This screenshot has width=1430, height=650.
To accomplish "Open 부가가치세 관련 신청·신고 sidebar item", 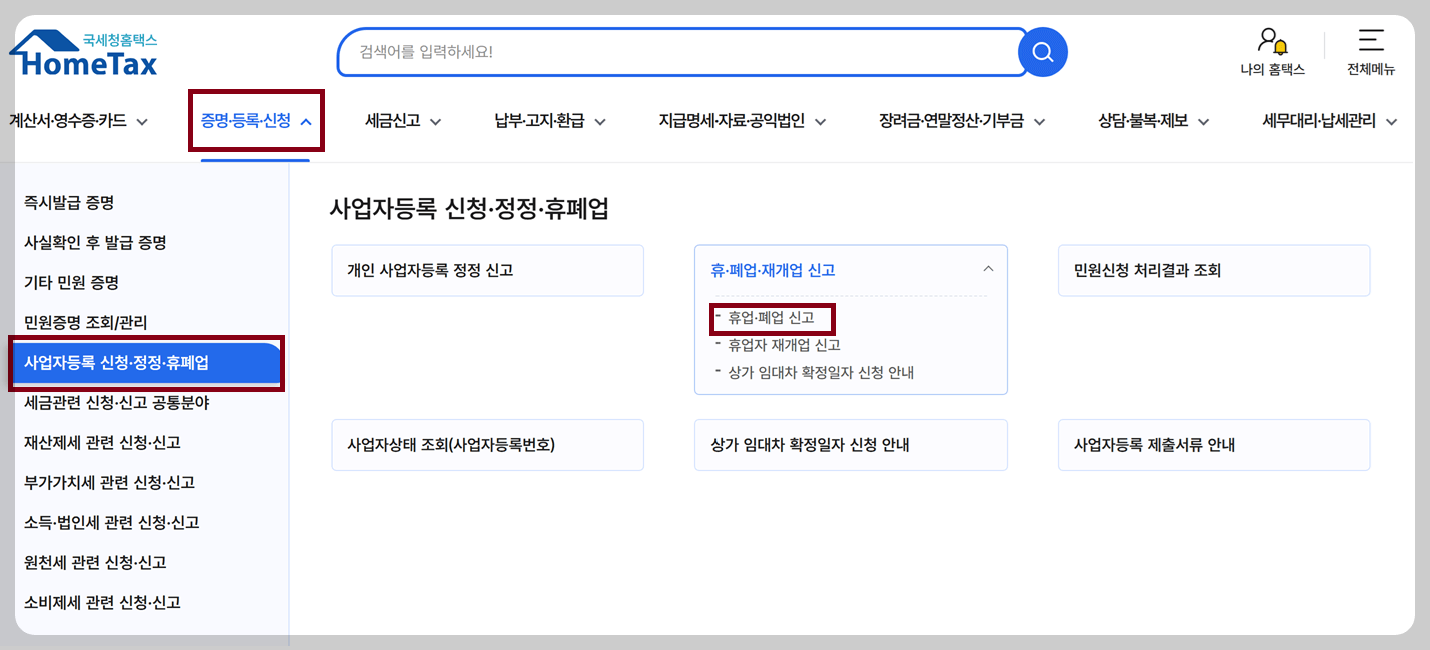I will (x=110, y=482).
